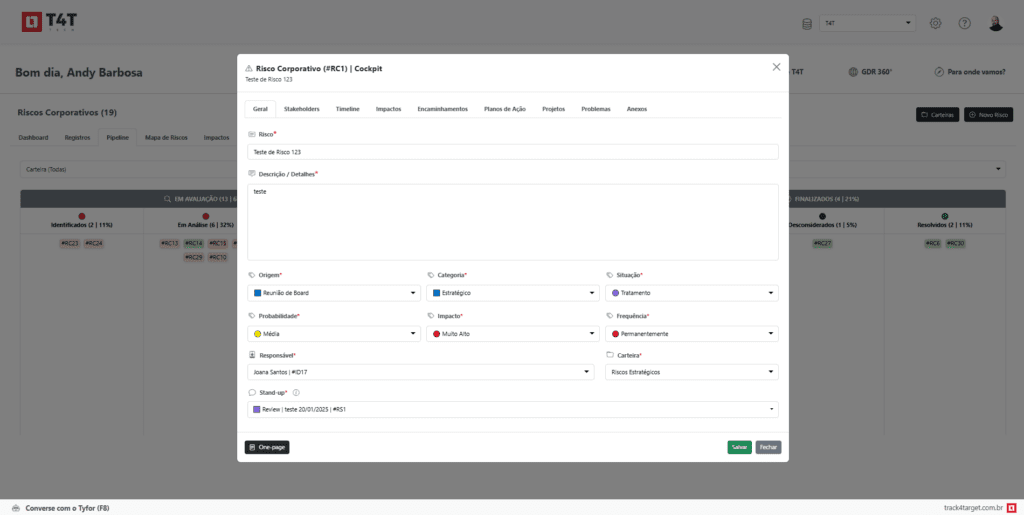Click the T4T logo in header
This screenshot has height=515, width=1024.
point(45,23)
